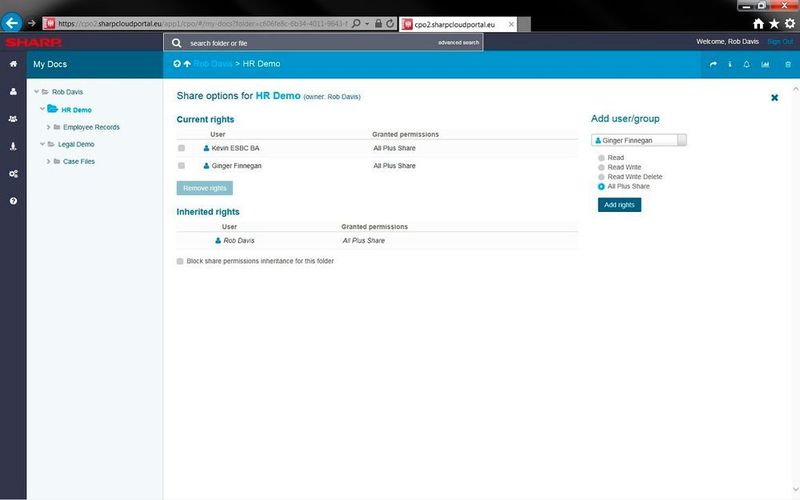Click the up arrow icon in breadcrumb
This screenshot has width=800, height=500.
(x=187, y=64)
